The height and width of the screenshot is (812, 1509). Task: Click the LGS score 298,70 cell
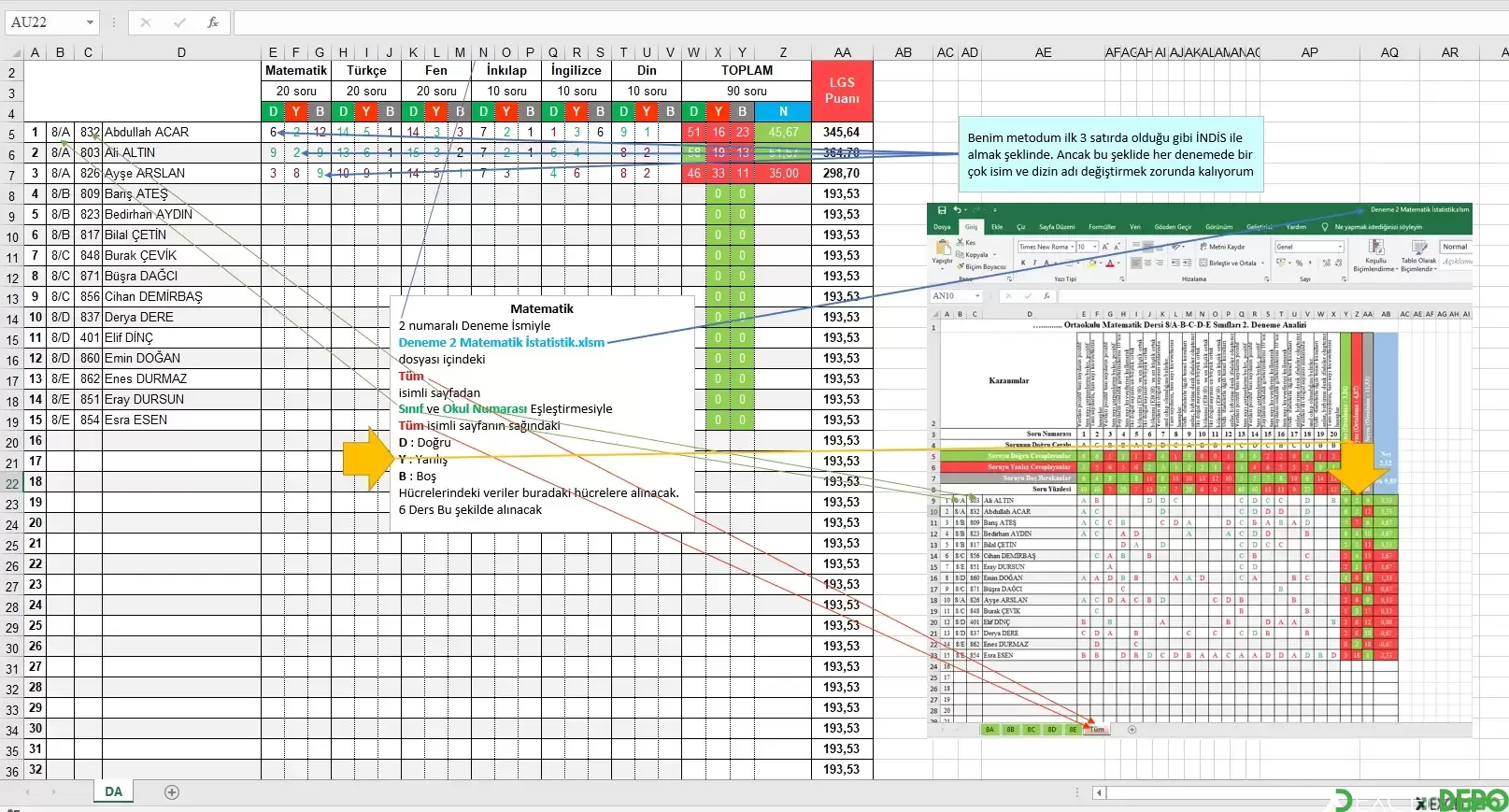[x=843, y=174]
